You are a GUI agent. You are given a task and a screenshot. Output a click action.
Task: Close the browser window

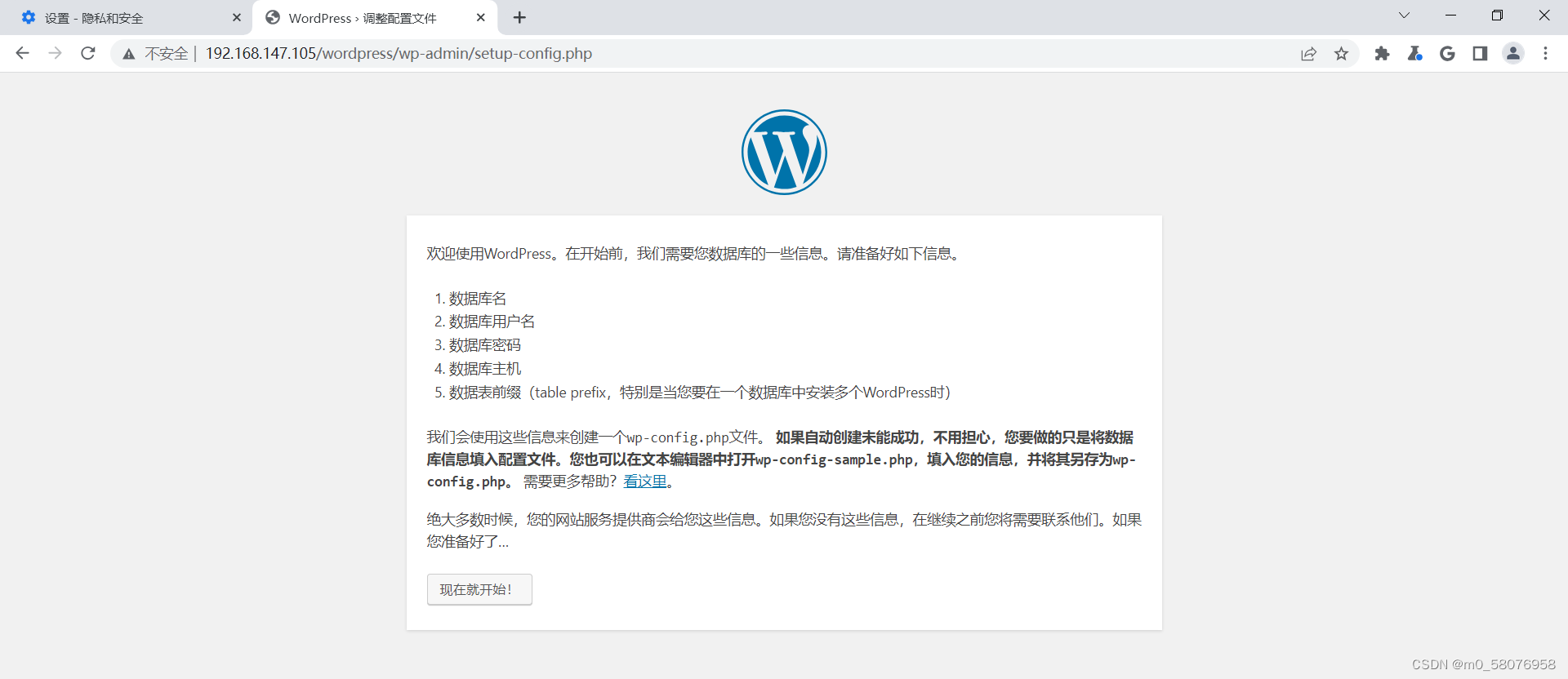[1544, 16]
